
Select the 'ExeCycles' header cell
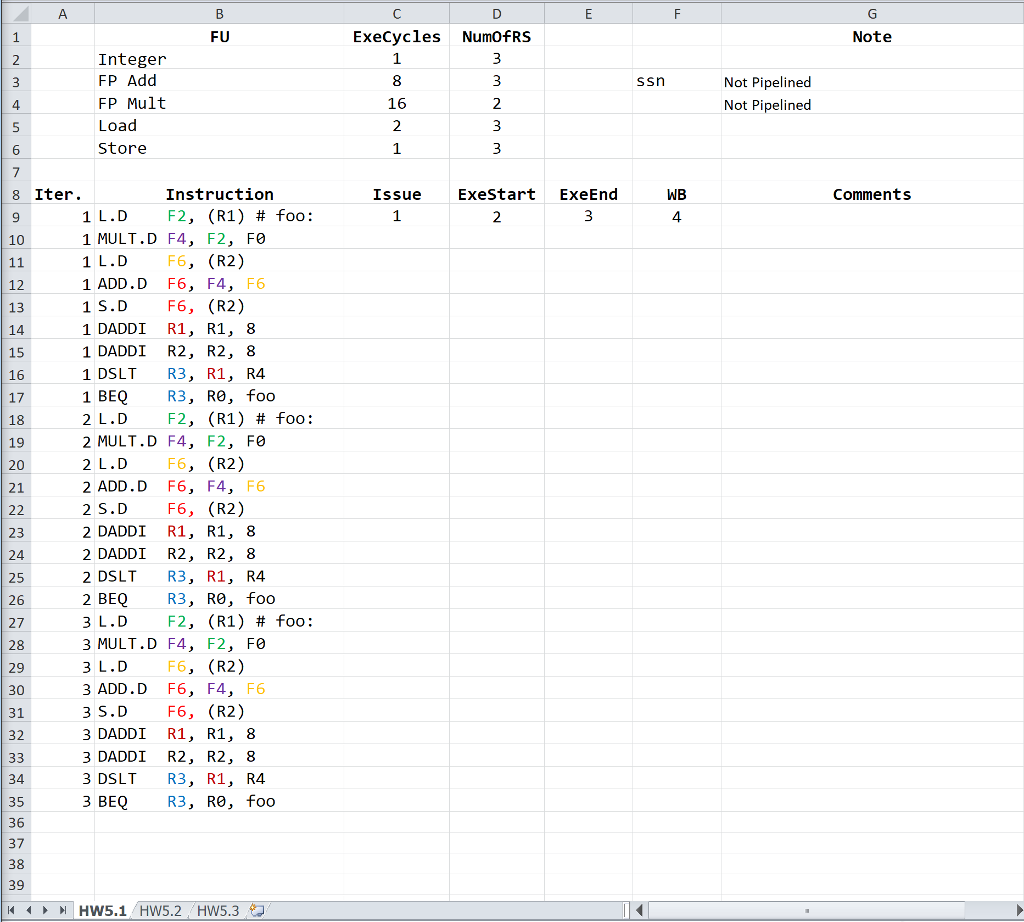point(397,37)
